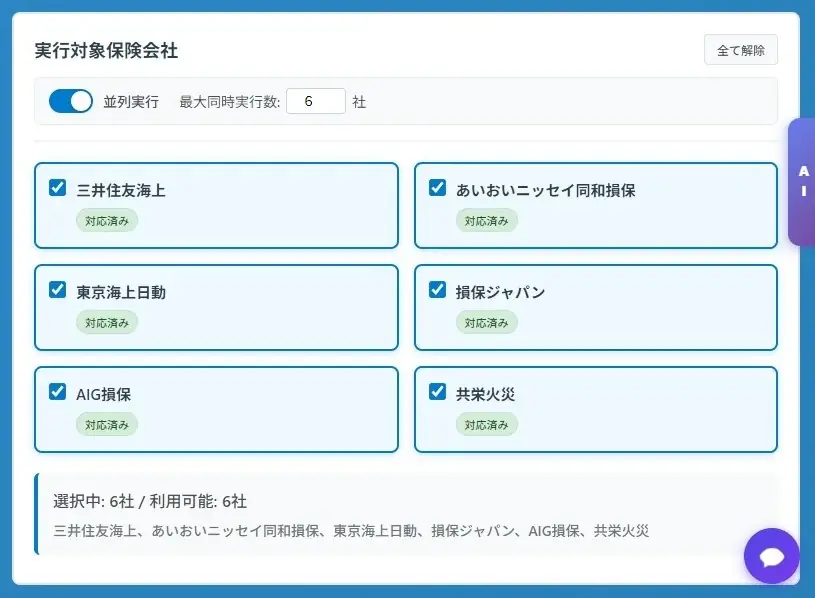
Task: Focus the 最大同時実行数 number field
Action: [x=316, y=101]
